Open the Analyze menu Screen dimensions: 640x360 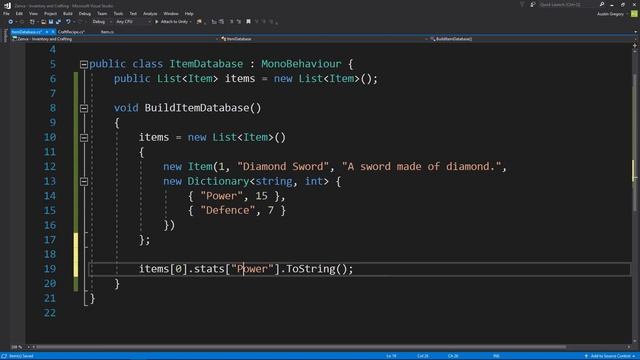[x=150, y=13]
